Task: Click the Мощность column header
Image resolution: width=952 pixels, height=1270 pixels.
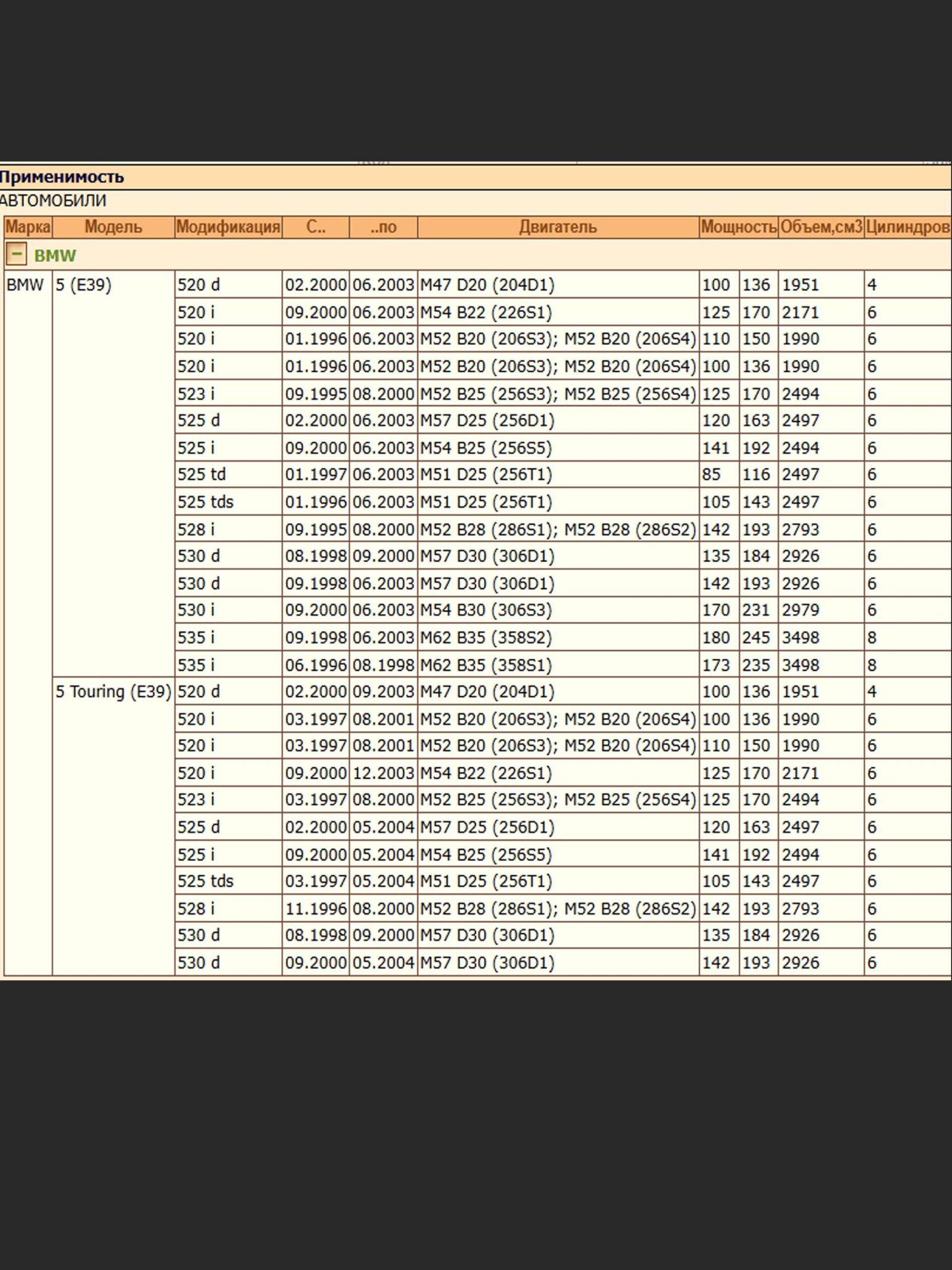Action: point(738,227)
